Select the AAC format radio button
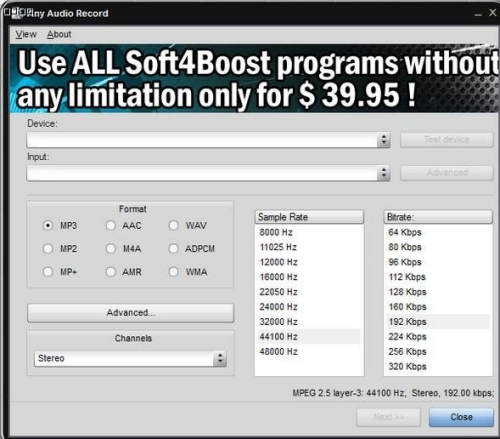500x439 pixels. pyautogui.click(x=111, y=226)
